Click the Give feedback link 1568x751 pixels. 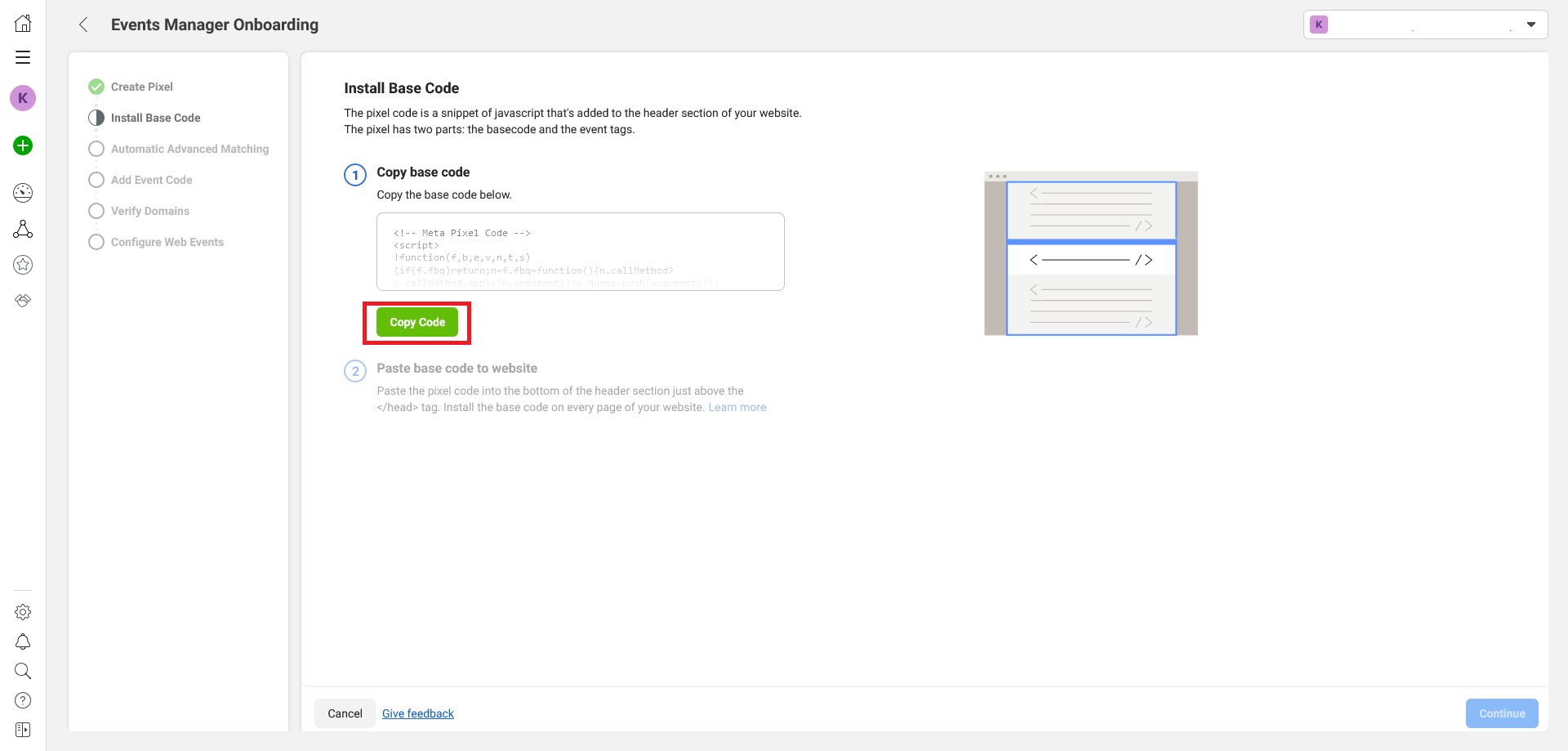[417, 713]
